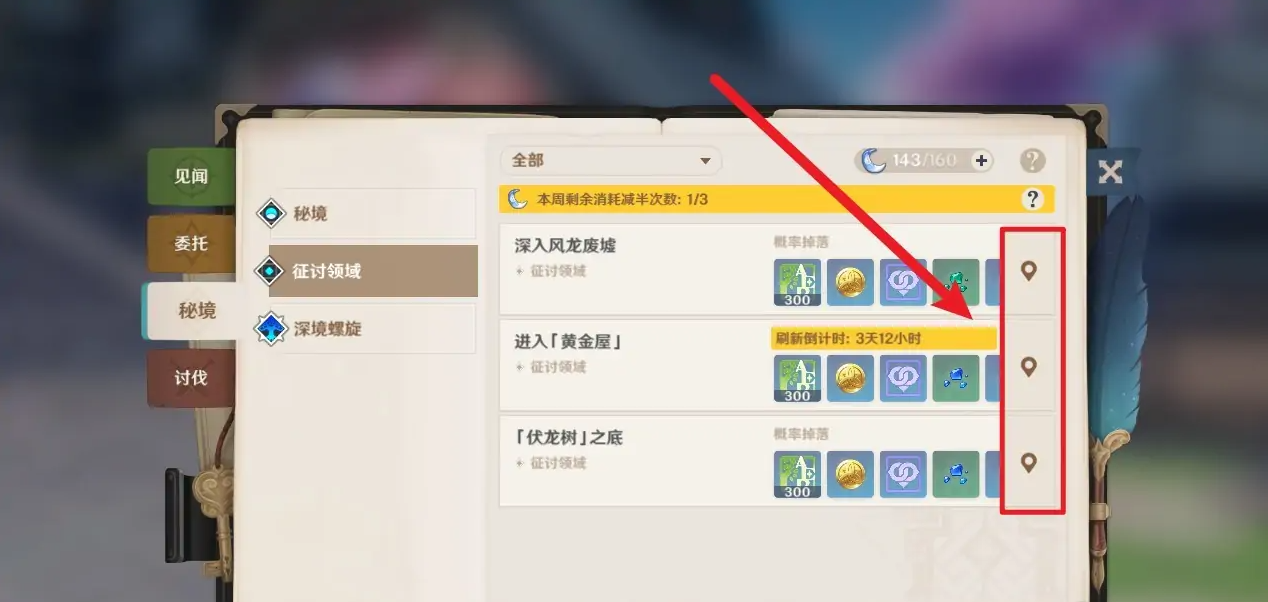Close the adventurer handbook with X
Image resolution: width=1268 pixels, height=602 pixels.
click(1110, 172)
